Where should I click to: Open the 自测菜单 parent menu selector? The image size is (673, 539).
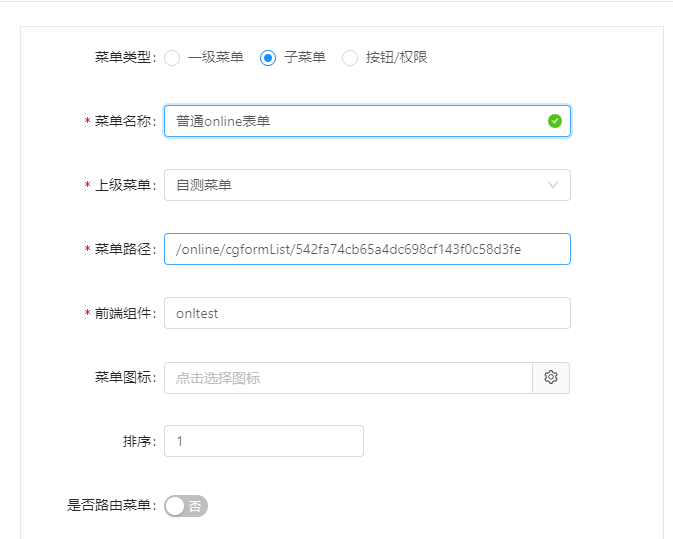pos(367,185)
